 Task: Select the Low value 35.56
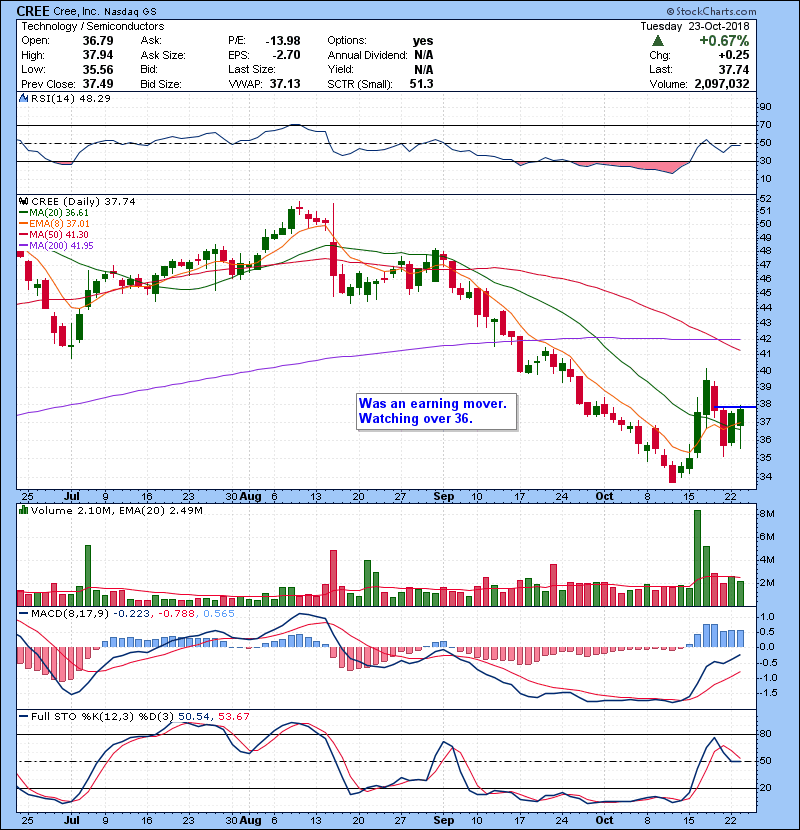[98, 69]
